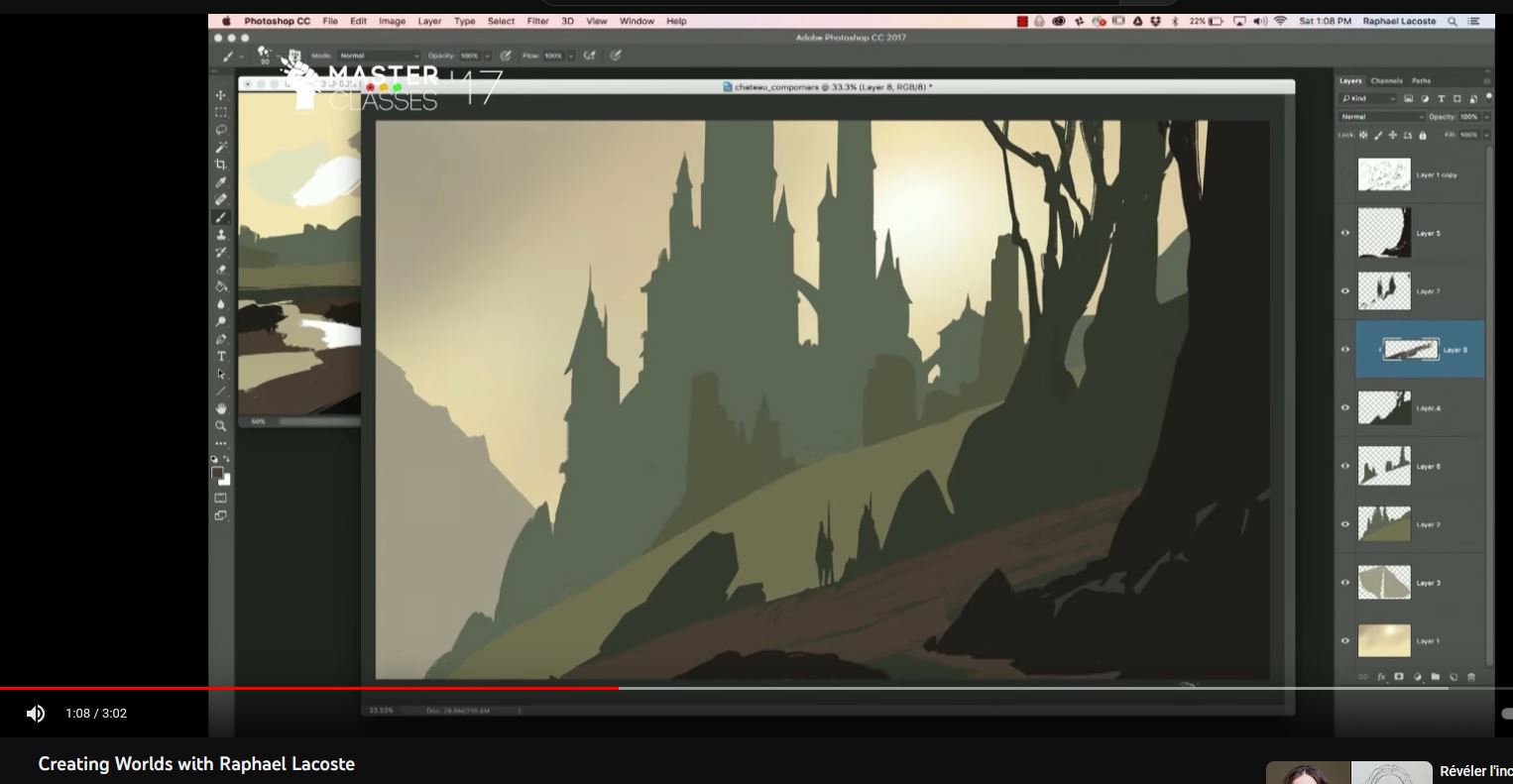
Task: Select the History Brush tool
Action: (221, 252)
